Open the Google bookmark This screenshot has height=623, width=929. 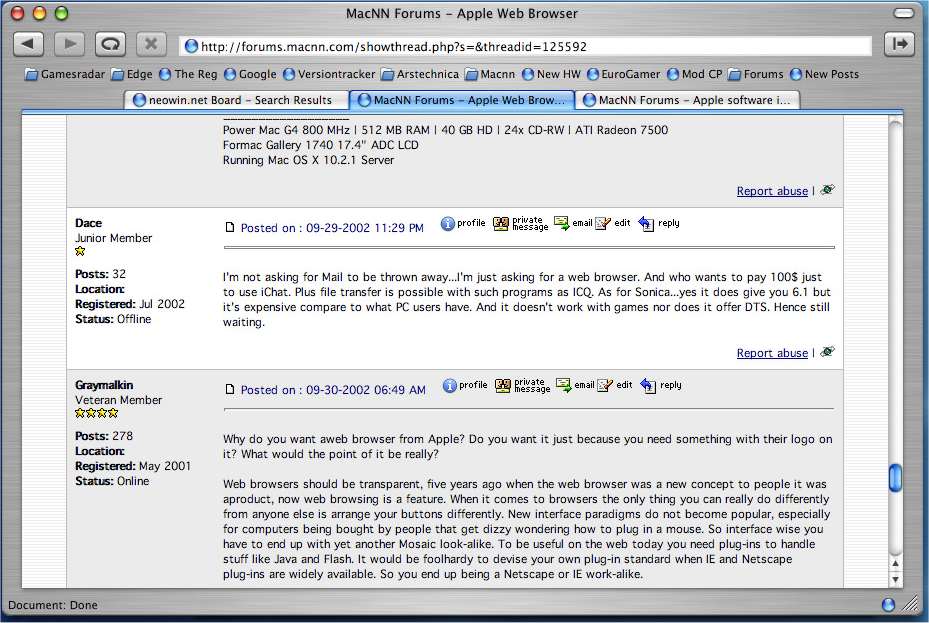pyautogui.click(x=250, y=74)
